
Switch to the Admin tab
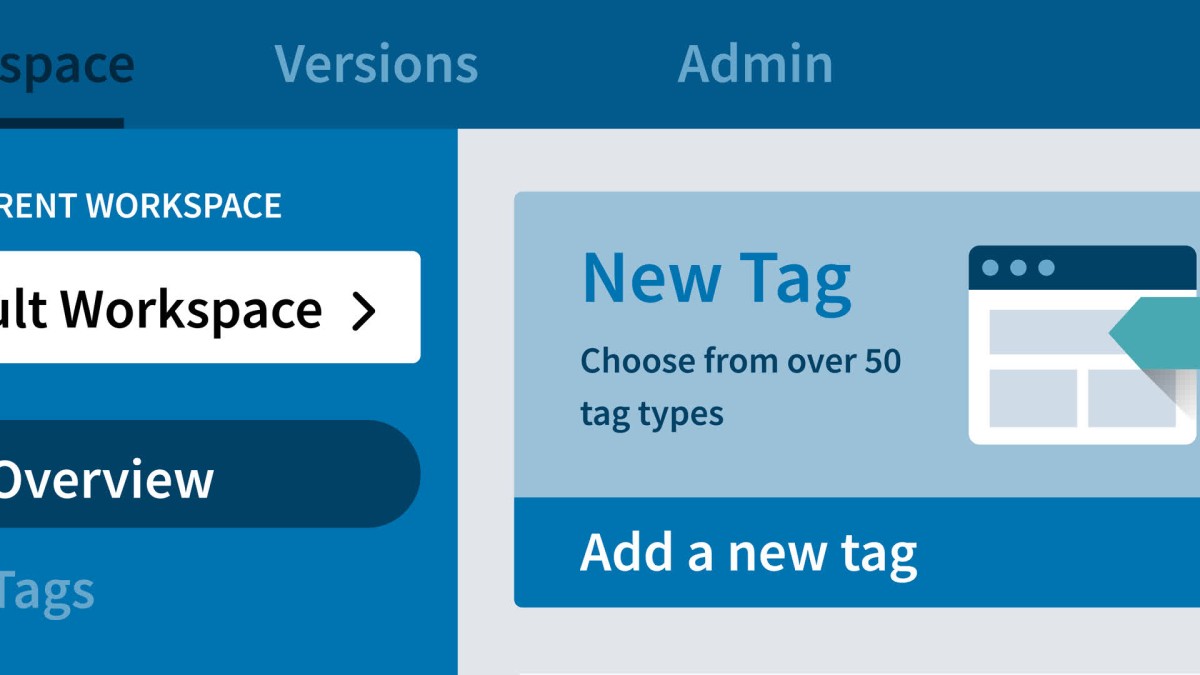755,64
